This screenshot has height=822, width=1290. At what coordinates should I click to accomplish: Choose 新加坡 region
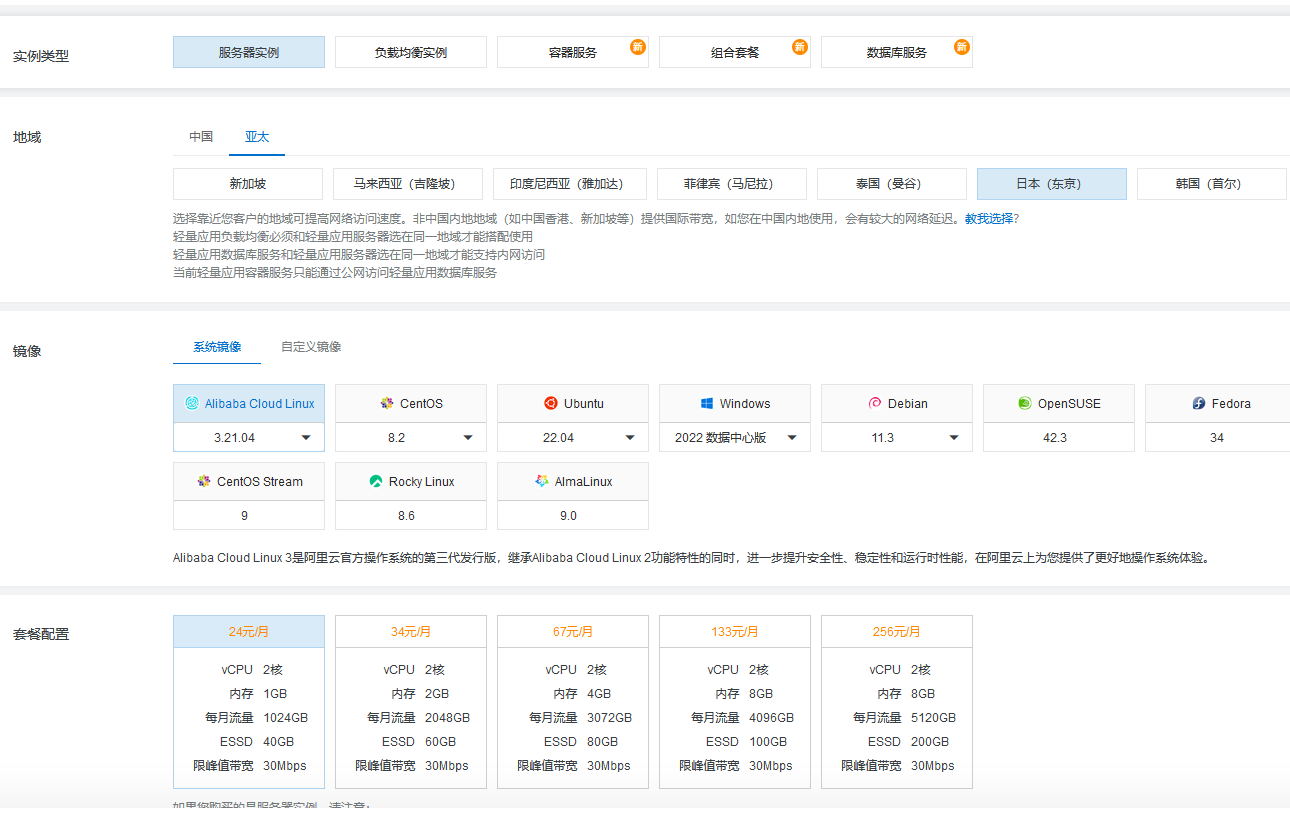coord(248,184)
